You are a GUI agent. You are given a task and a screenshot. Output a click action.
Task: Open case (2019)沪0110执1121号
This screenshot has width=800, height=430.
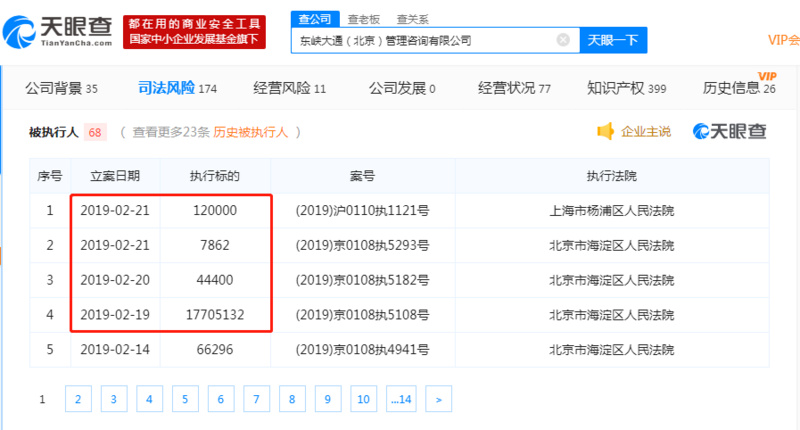(x=362, y=211)
